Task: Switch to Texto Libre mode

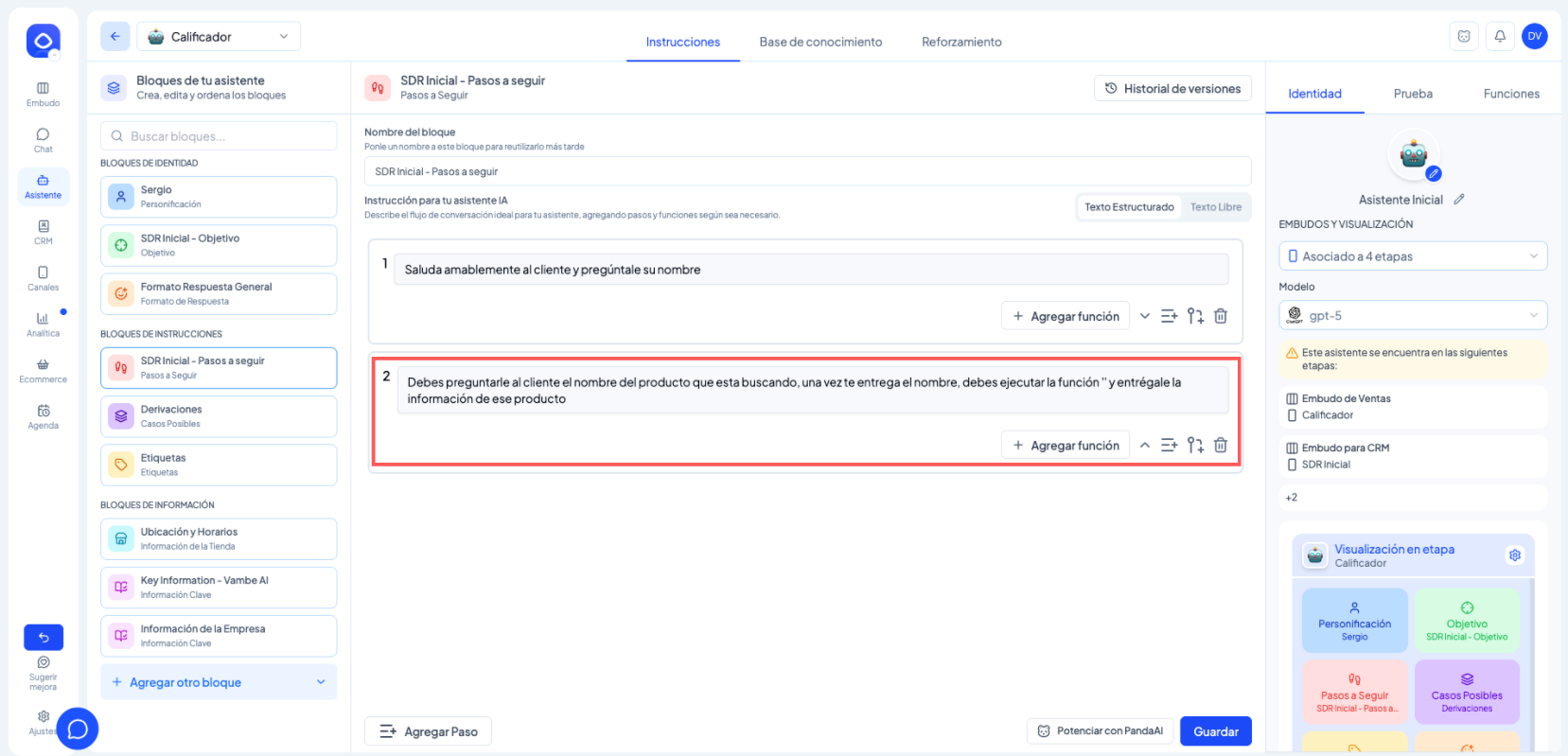Action: click(x=1215, y=207)
